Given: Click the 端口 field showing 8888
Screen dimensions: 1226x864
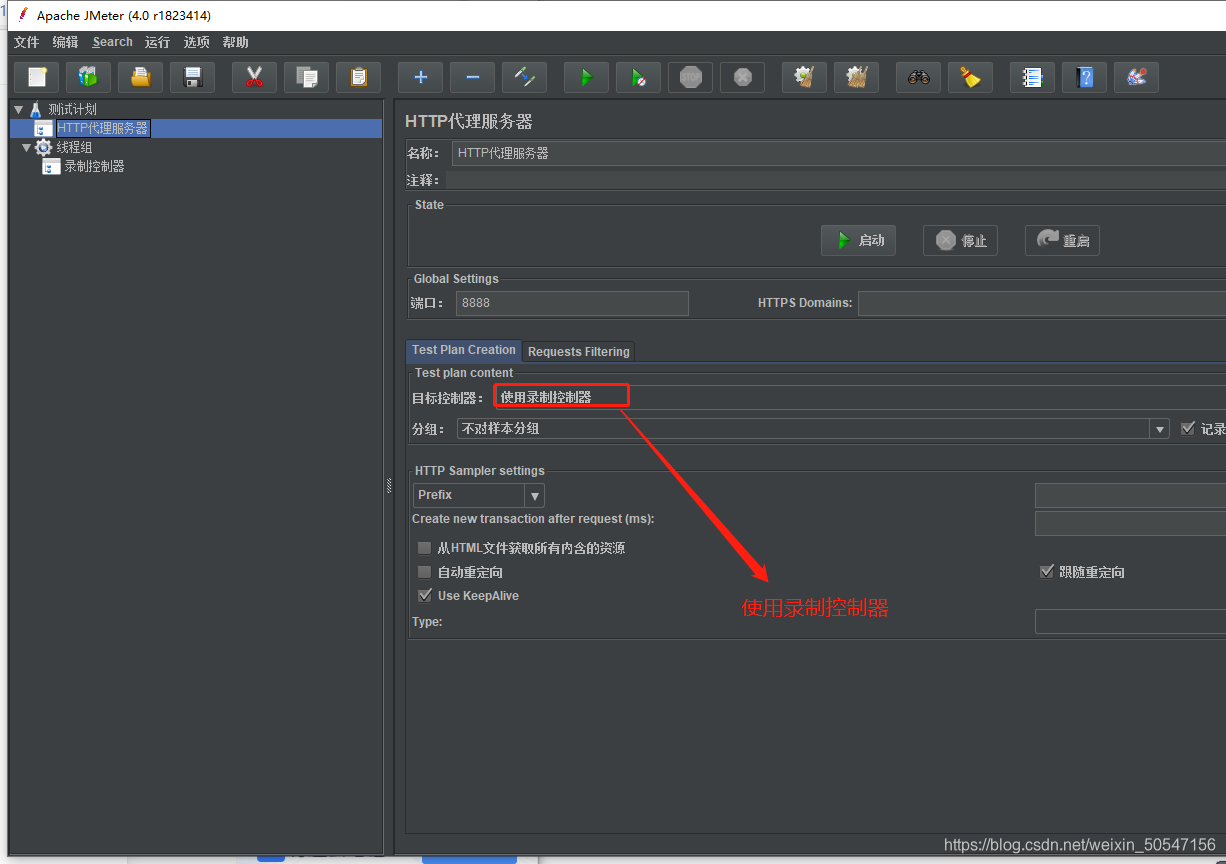Looking at the screenshot, I should (x=572, y=303).
